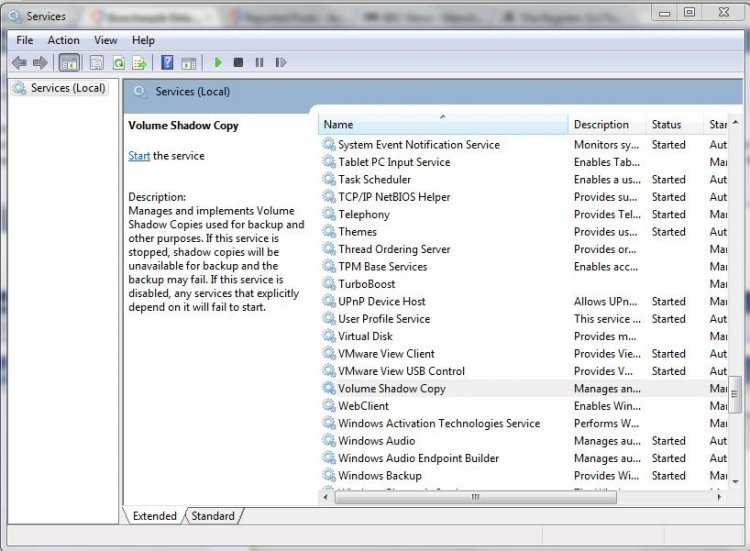Click gear icon beside Virtual Disk
The image size is (750, 551).
(x=329, y=336)
